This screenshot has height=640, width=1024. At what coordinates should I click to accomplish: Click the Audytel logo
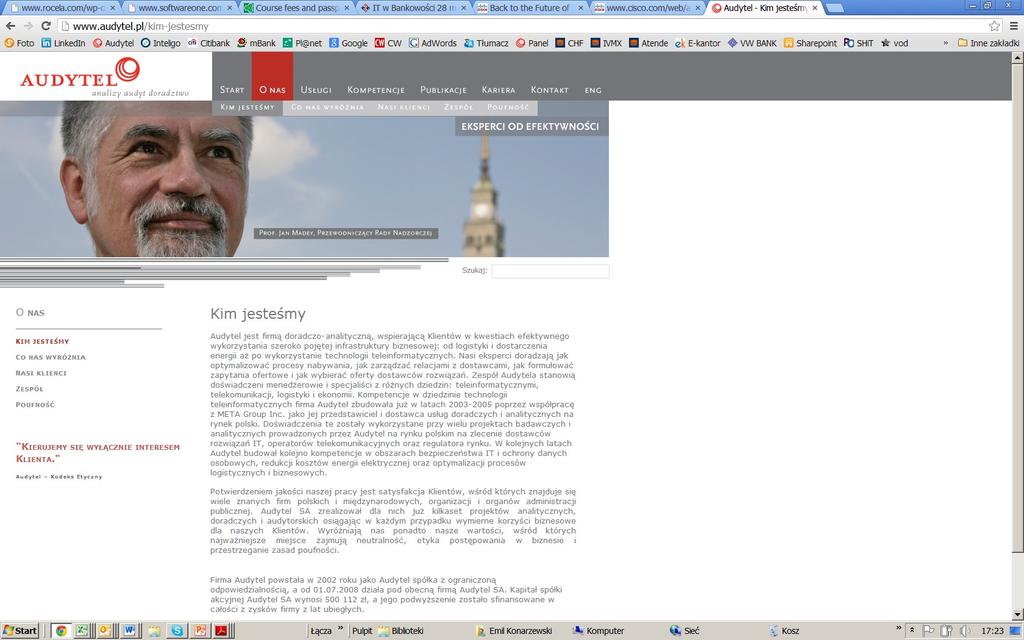click(104, 76)
